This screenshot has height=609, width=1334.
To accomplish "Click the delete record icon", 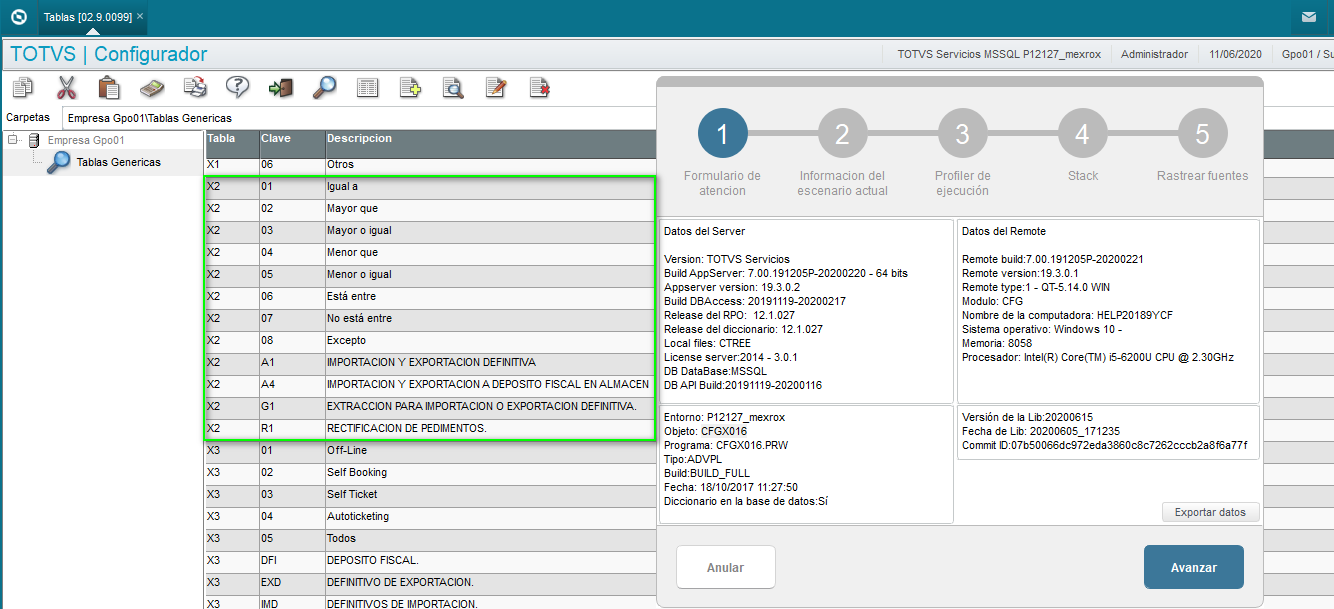I will [539, 87].
